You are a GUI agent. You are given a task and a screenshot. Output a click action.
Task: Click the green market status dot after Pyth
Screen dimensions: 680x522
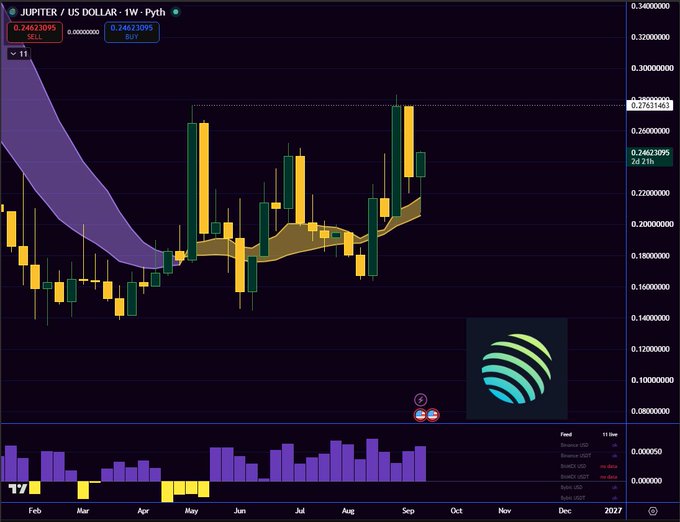click(x=176, y=12)
